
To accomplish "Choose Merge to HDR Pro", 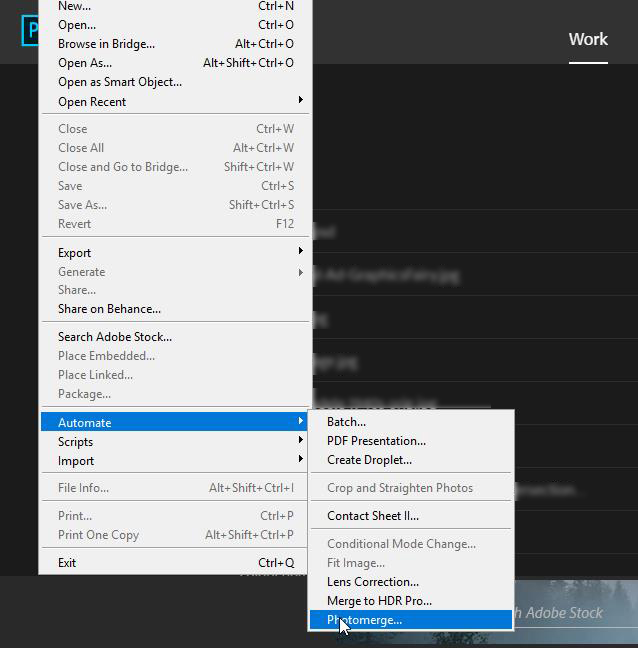I will [x=379, y=601].
